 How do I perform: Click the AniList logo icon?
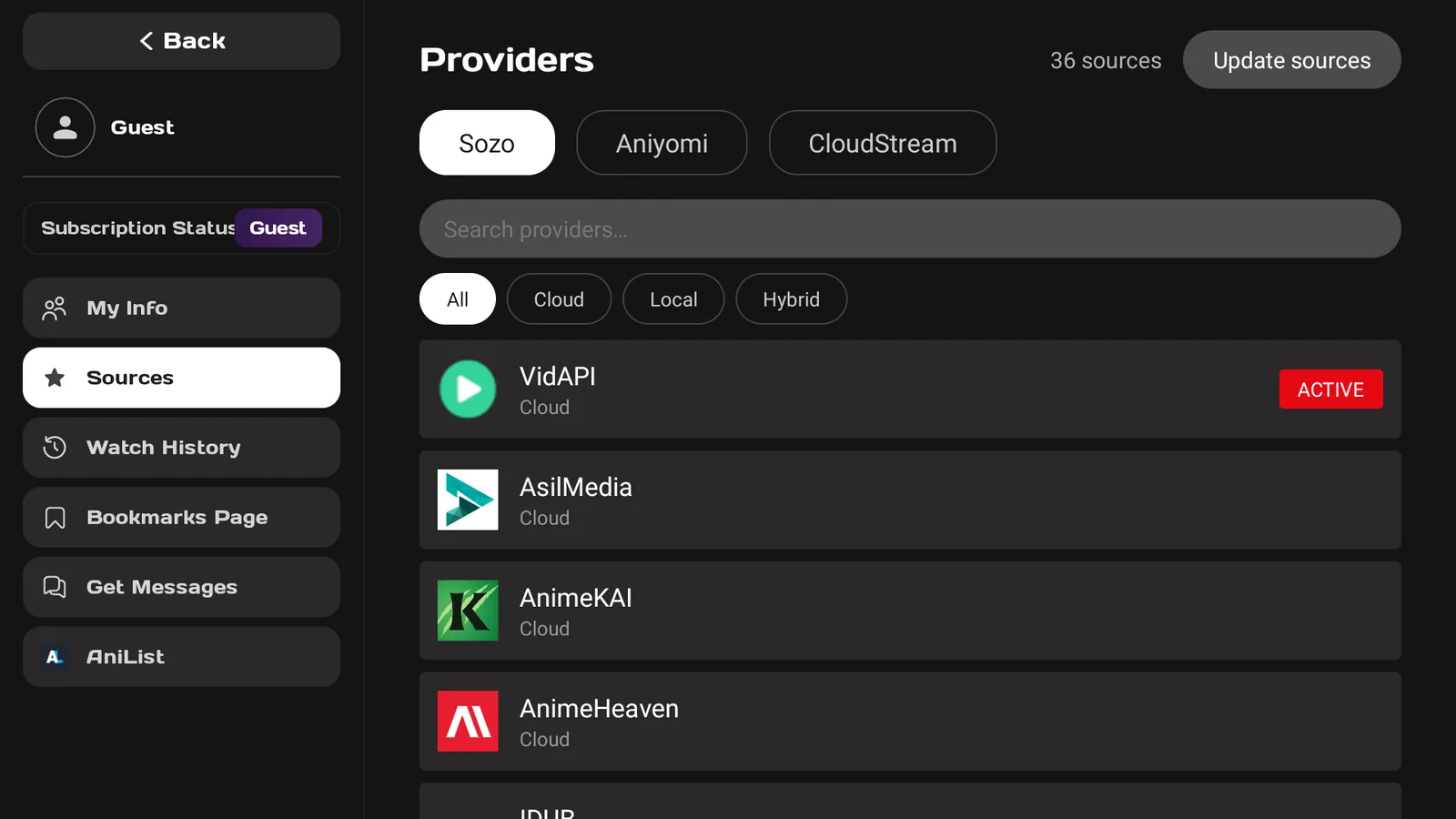coord(55,657)
